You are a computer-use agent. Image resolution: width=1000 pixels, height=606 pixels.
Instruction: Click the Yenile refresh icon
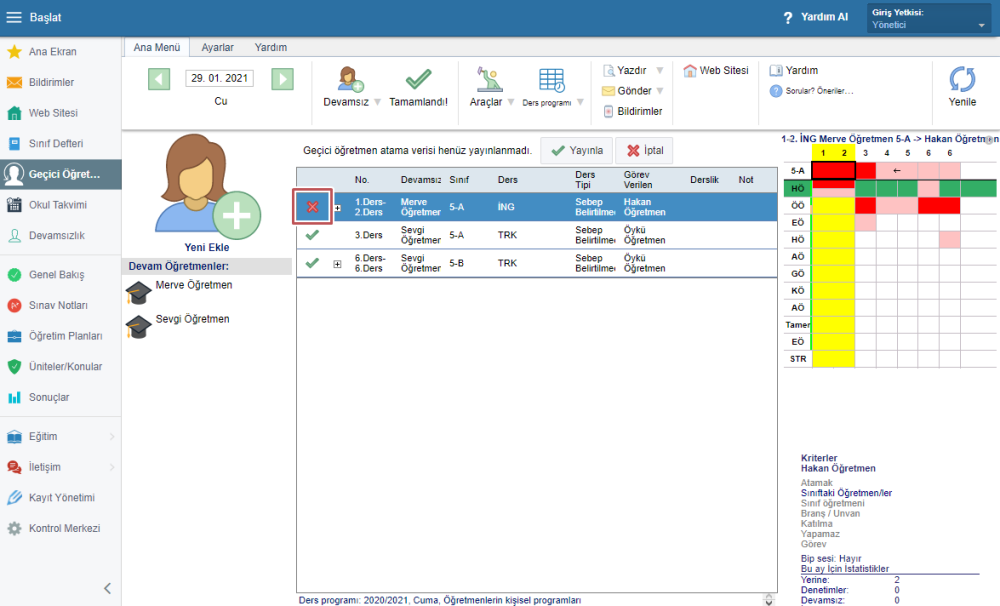pos(962,80)
